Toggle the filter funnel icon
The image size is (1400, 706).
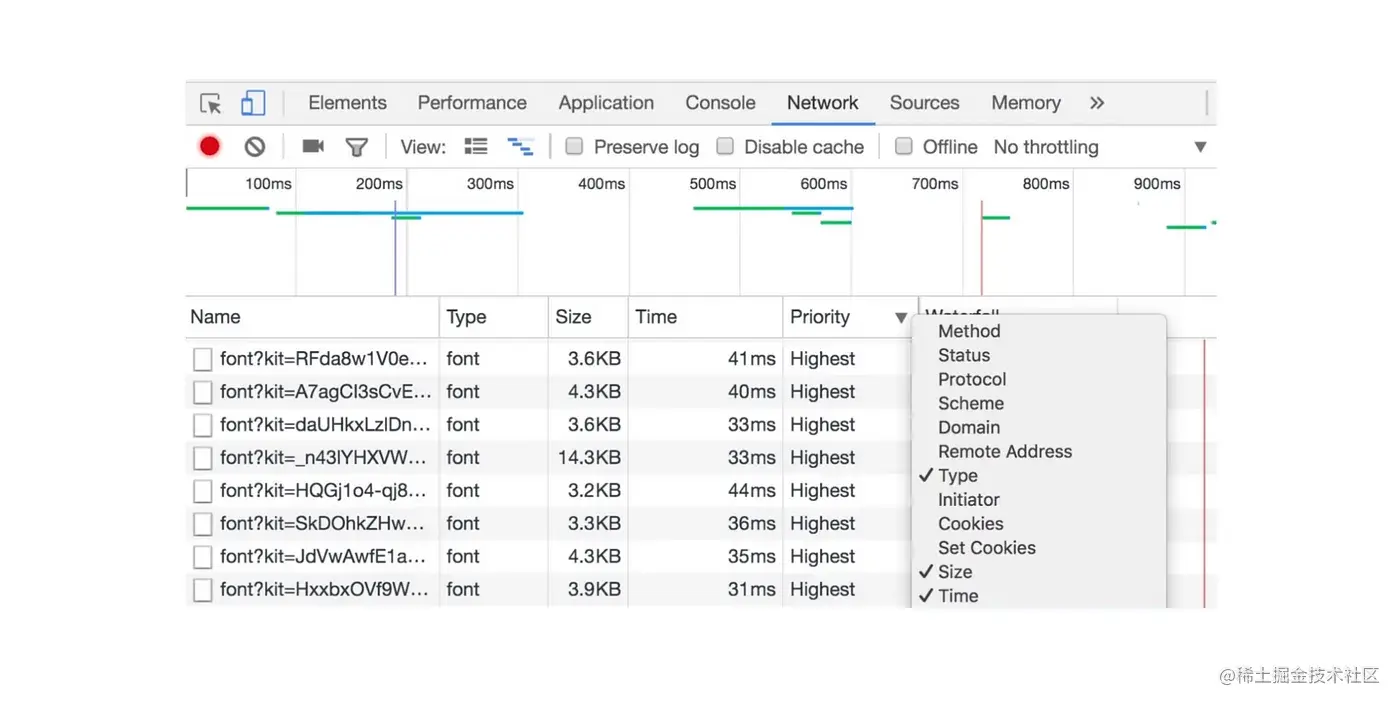(356, 147)
